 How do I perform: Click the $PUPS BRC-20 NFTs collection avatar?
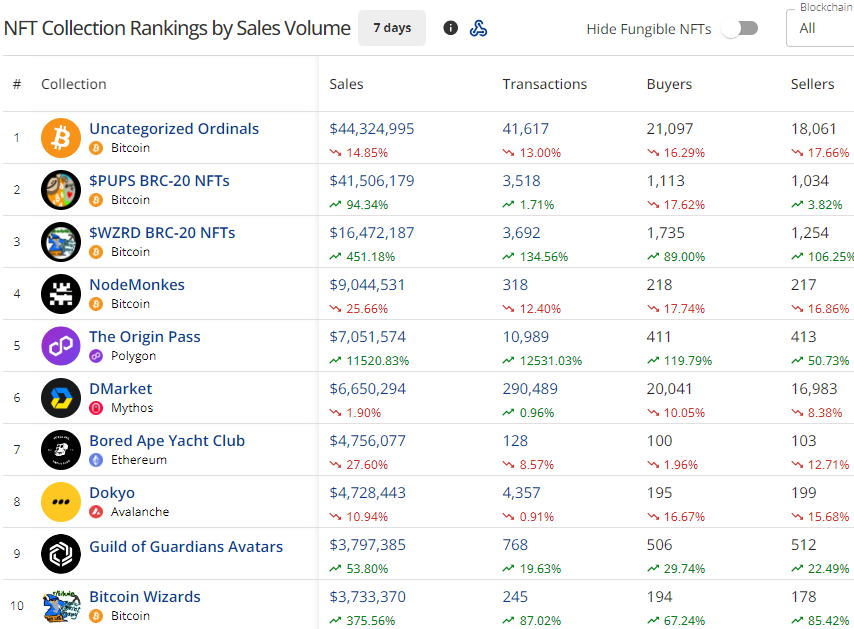(61, 190)
